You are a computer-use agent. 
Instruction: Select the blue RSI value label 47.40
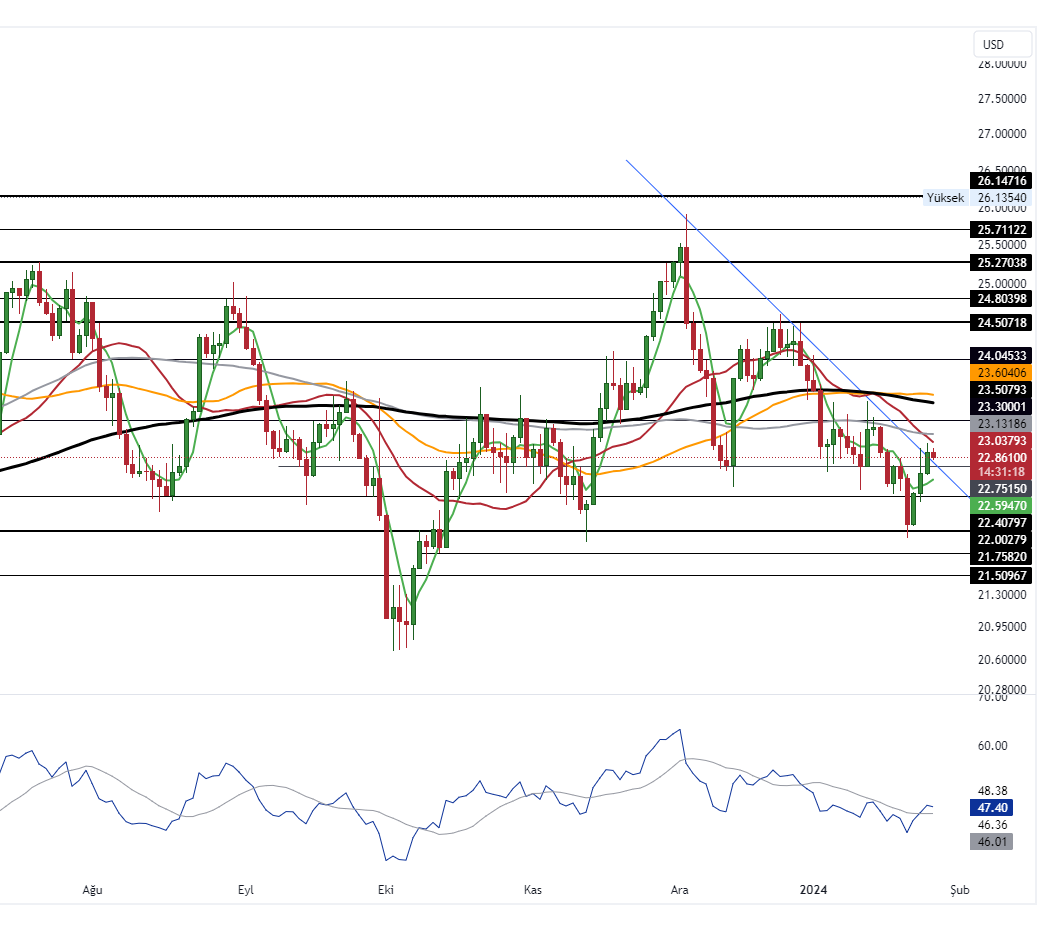(x=991, y=807)
